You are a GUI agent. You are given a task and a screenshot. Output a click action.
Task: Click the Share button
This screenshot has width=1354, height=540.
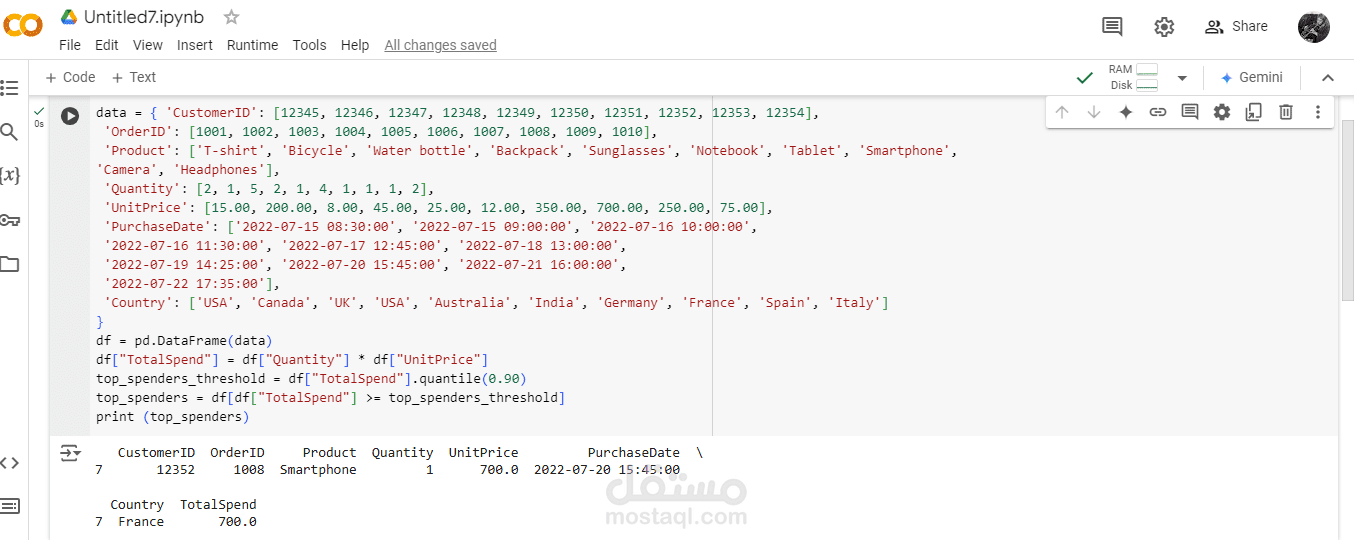click(x=1236, y=27)
